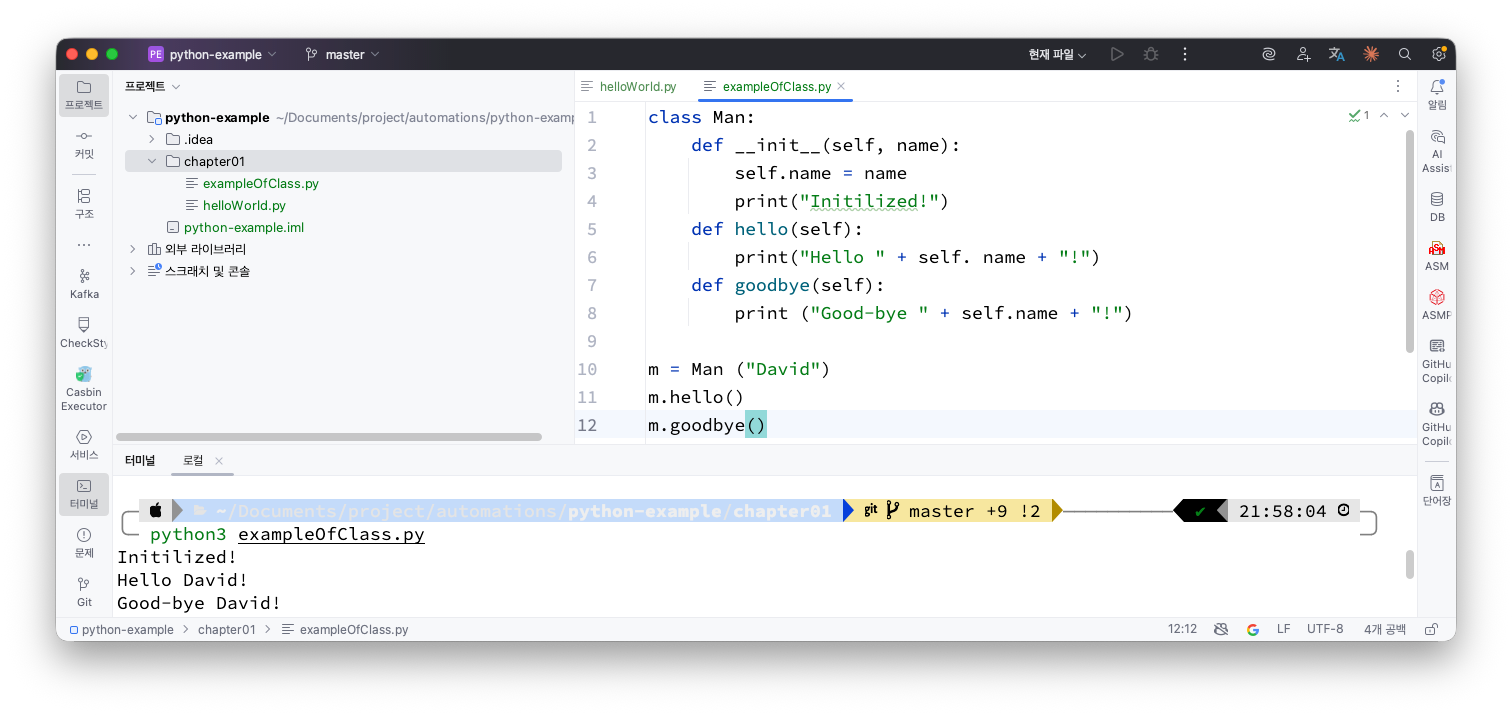Screen dimensions: 1512x715
Task: Expand the .idea folder
Action: pyautogui.click(x=152, y=139)
